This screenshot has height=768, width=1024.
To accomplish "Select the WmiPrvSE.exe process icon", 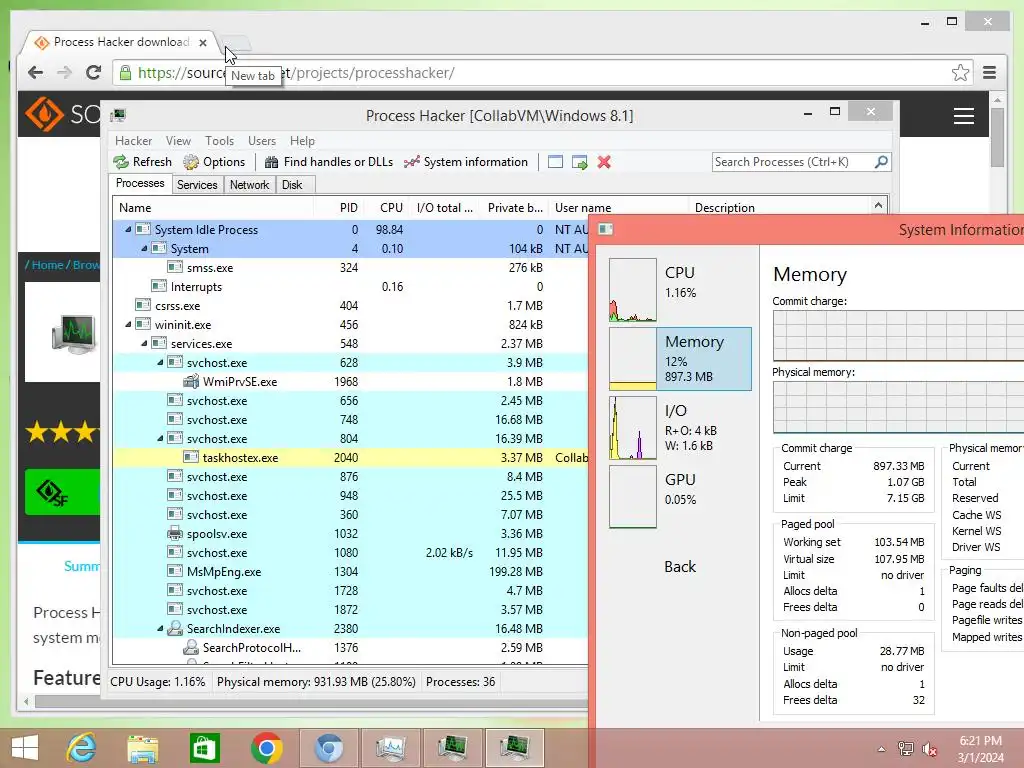I will pos(191,381).
